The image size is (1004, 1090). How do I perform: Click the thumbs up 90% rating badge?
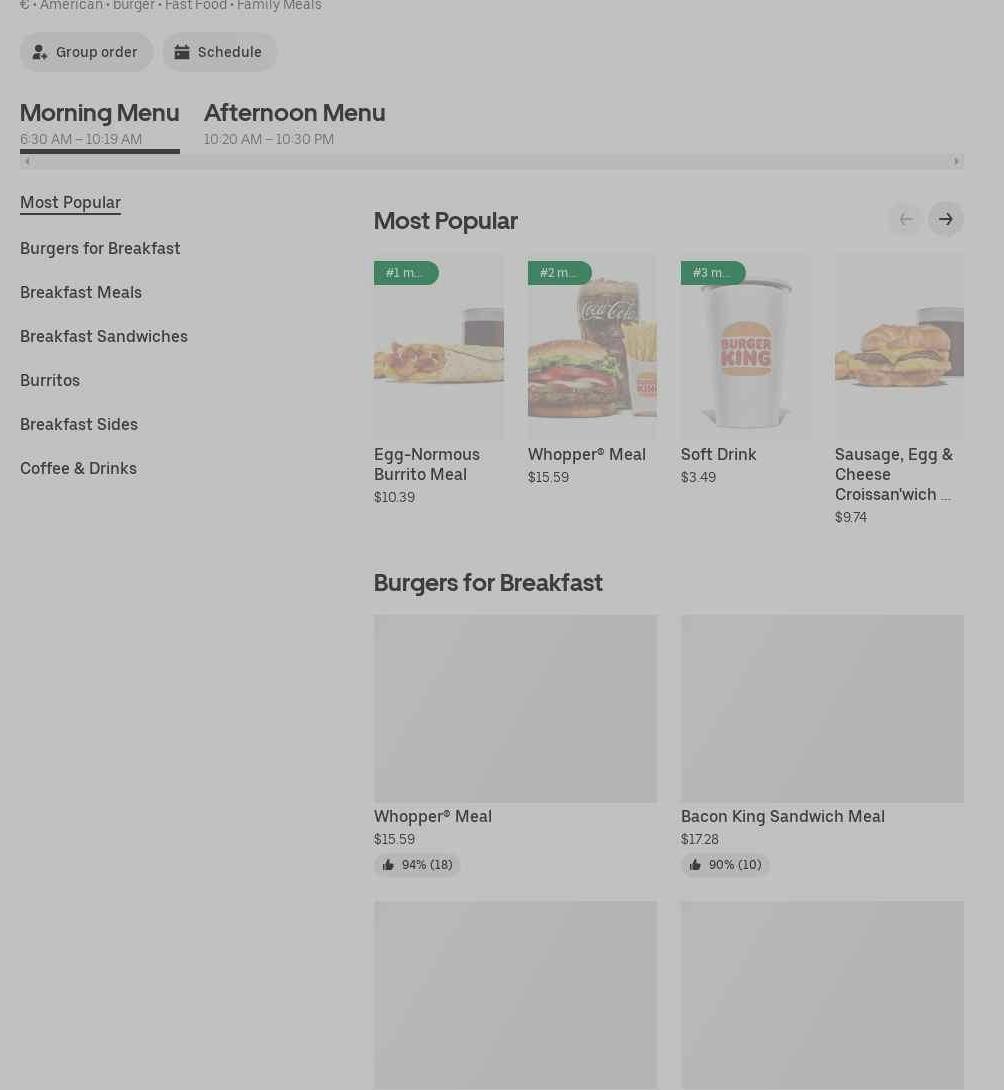click(725, 865)
